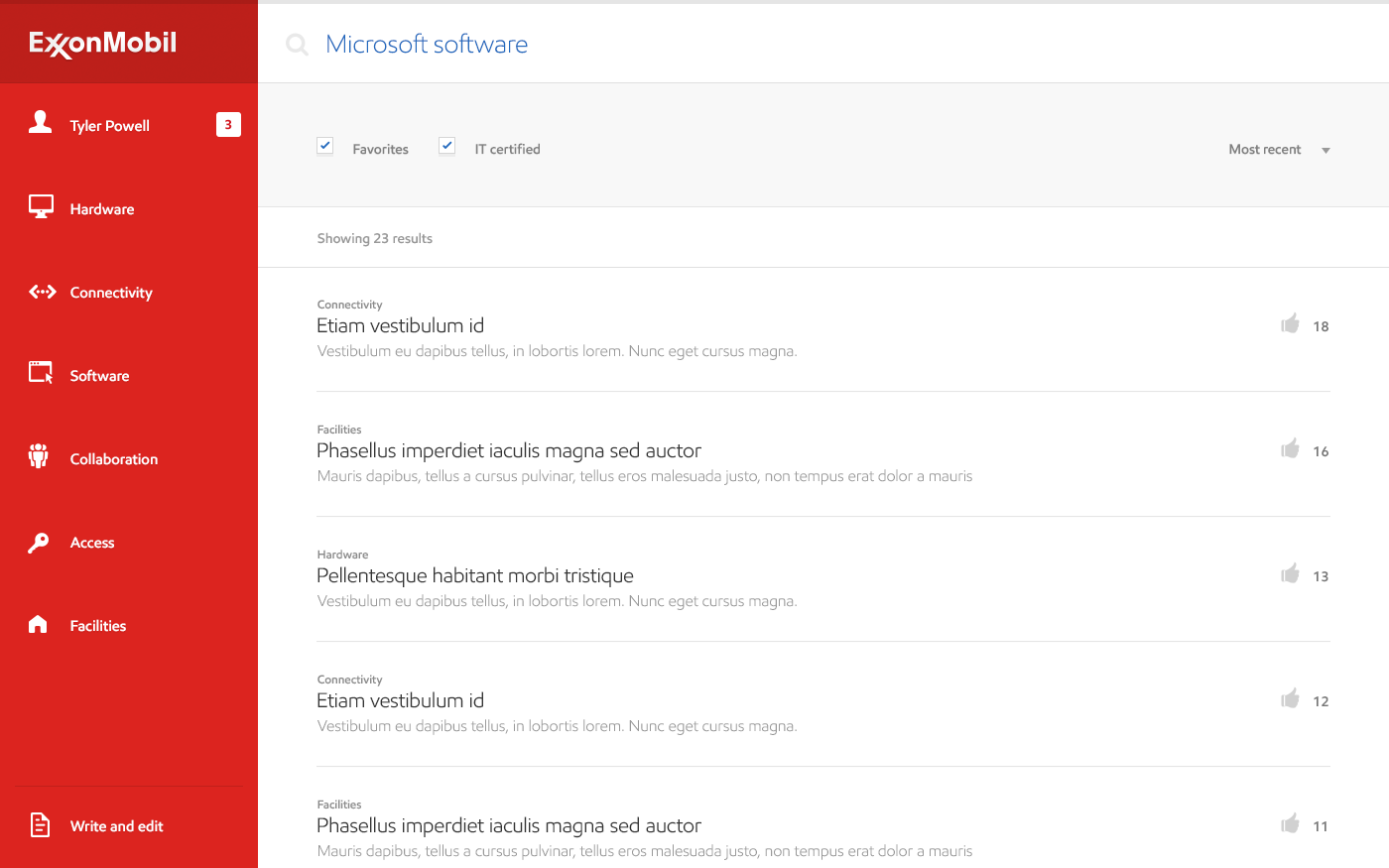Open the Most recent sort dropdown

pos(1265,150)
